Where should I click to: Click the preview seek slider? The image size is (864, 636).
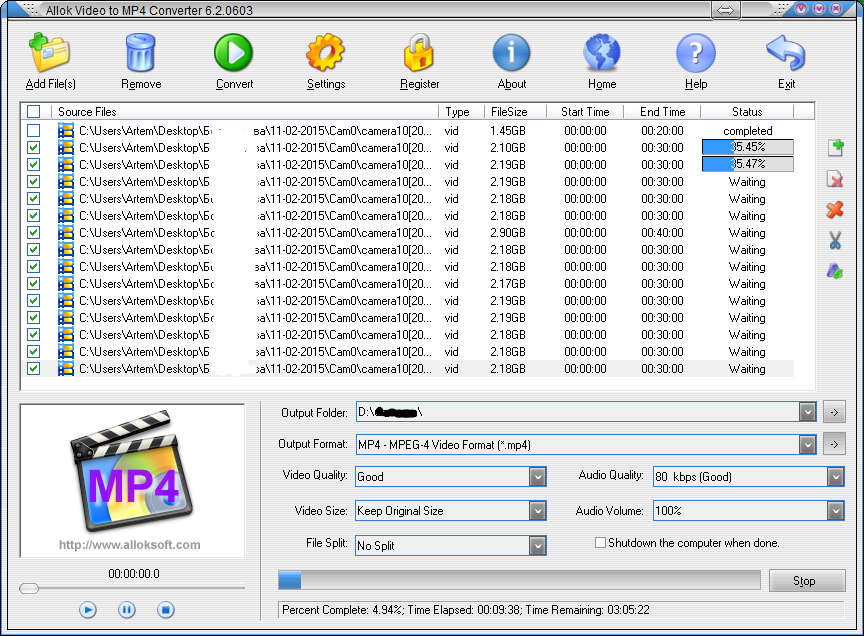pos(132,588)
